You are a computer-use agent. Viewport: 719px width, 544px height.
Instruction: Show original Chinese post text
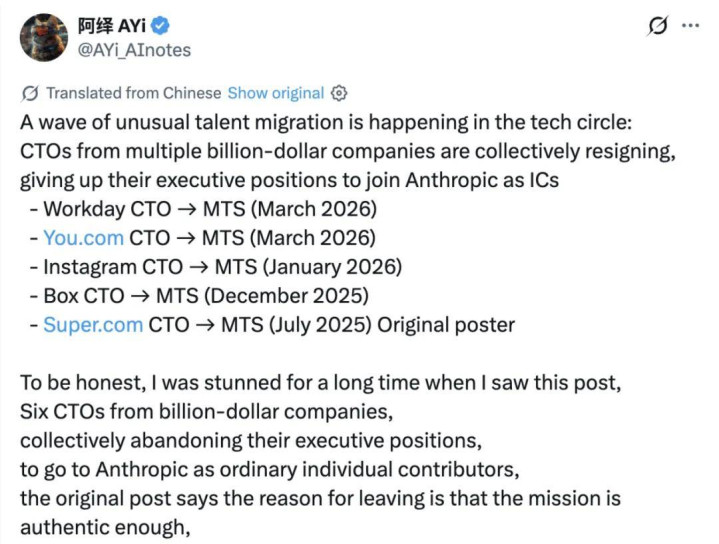click(x=276, y=93)
